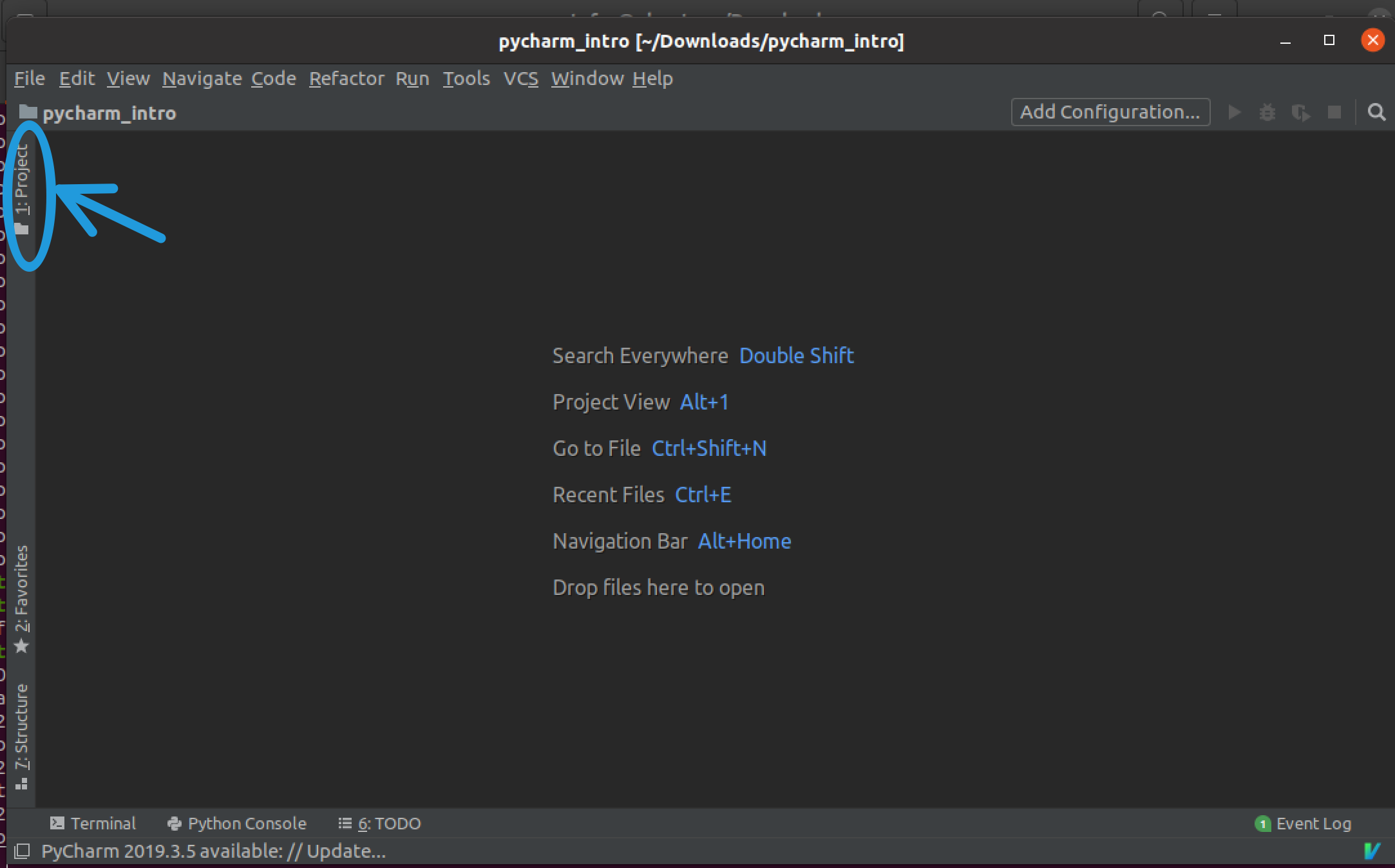
Task: Open the Refactor menu
Action: [346, 78]
